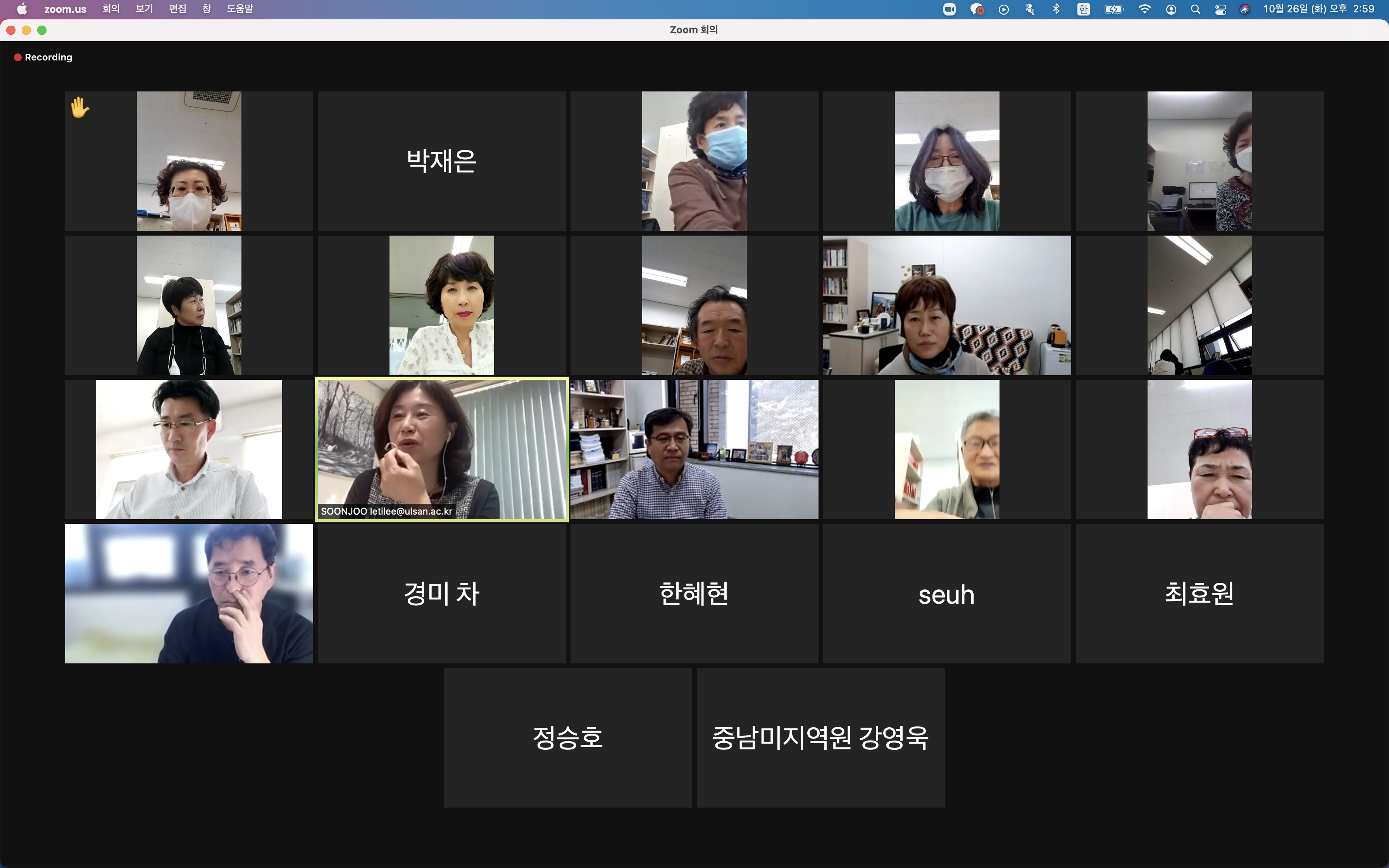This screenshot has height=868, width=1389.
Task: Select video of man in checkered shirt
Action: pyautogui.click(x=694, y=449)
